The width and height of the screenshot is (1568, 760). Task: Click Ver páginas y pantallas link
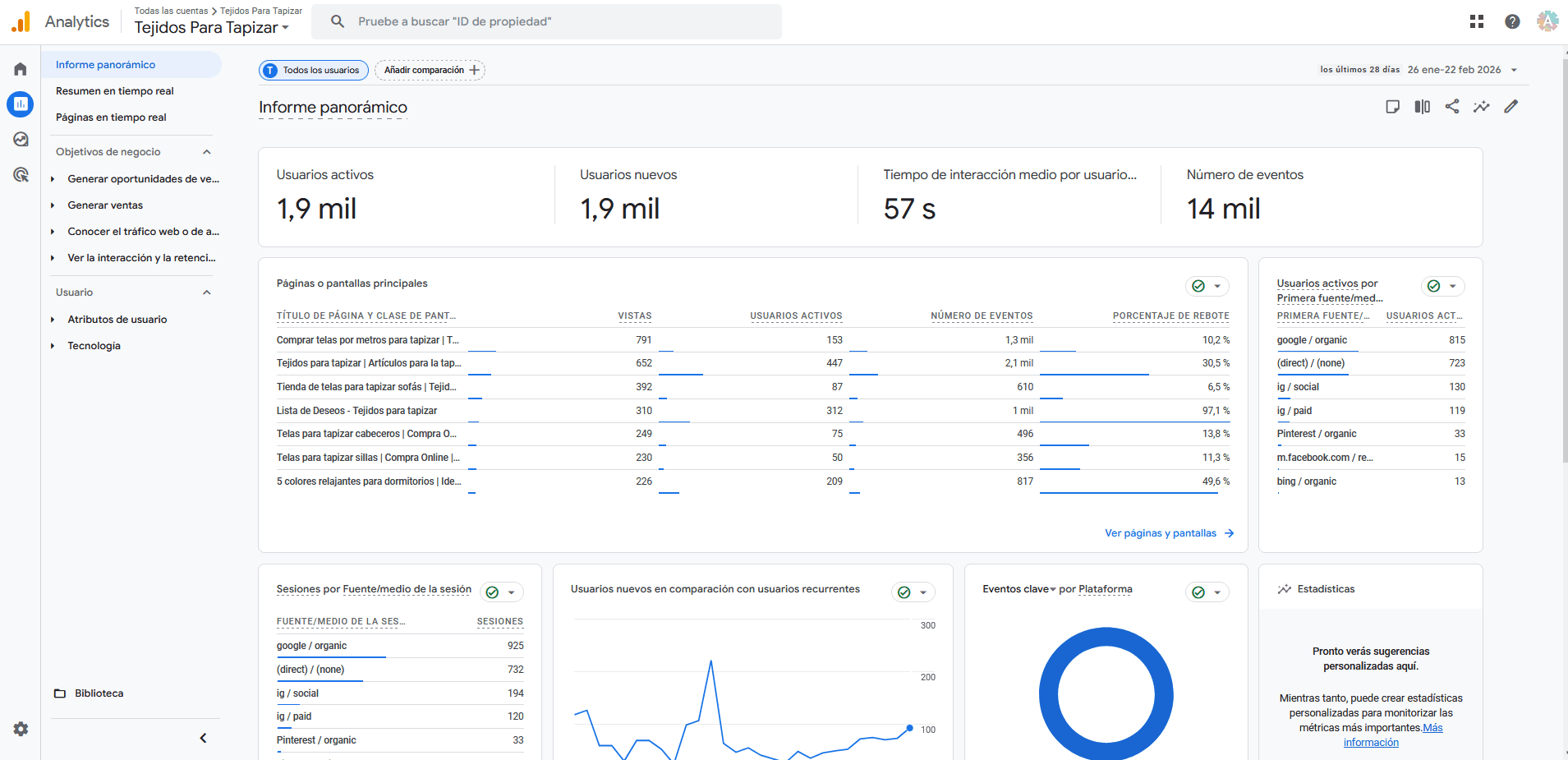click(1161, 532)
